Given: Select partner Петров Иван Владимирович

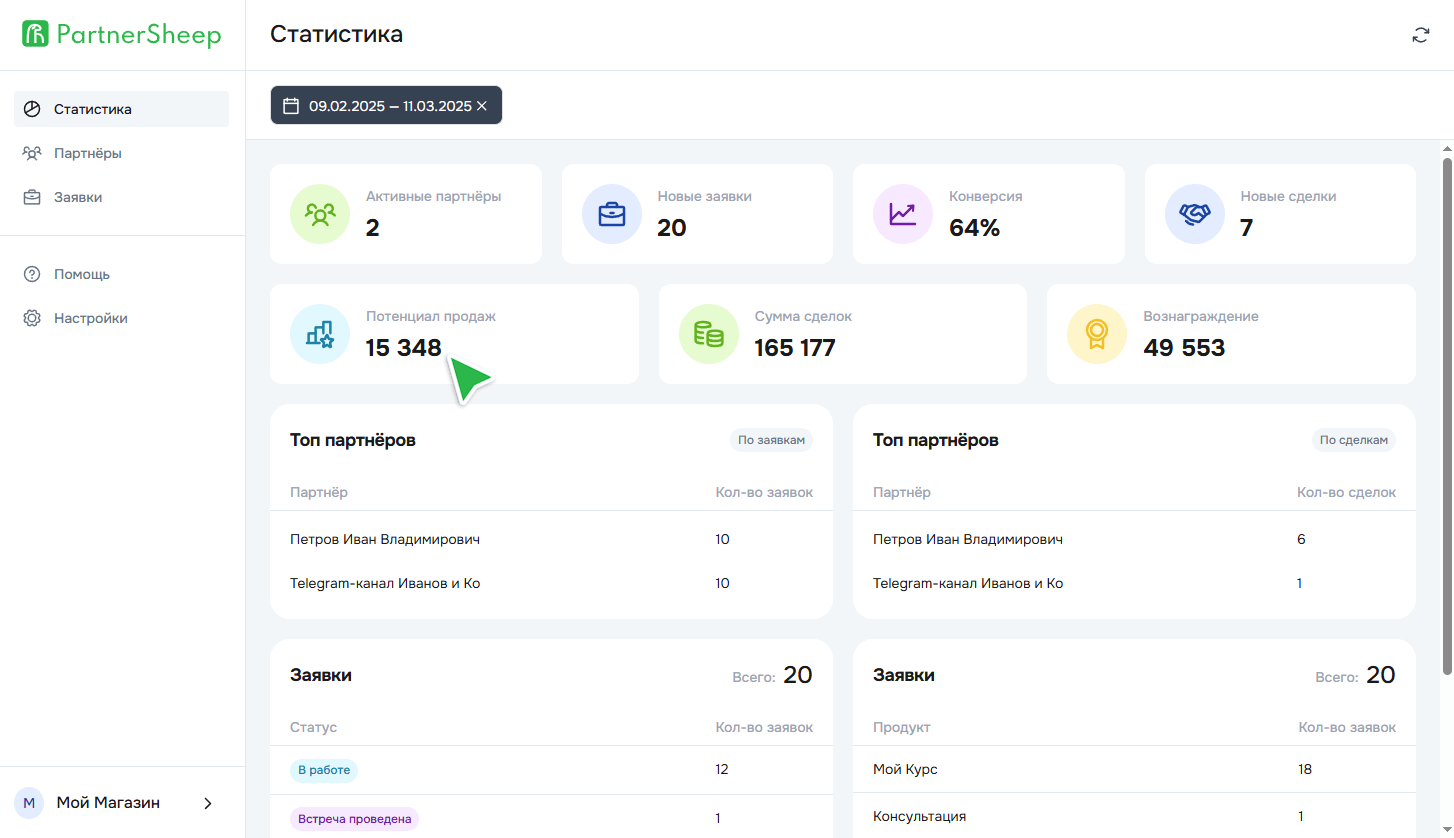Looking at the screenshot, I should [x=384, y=538].
